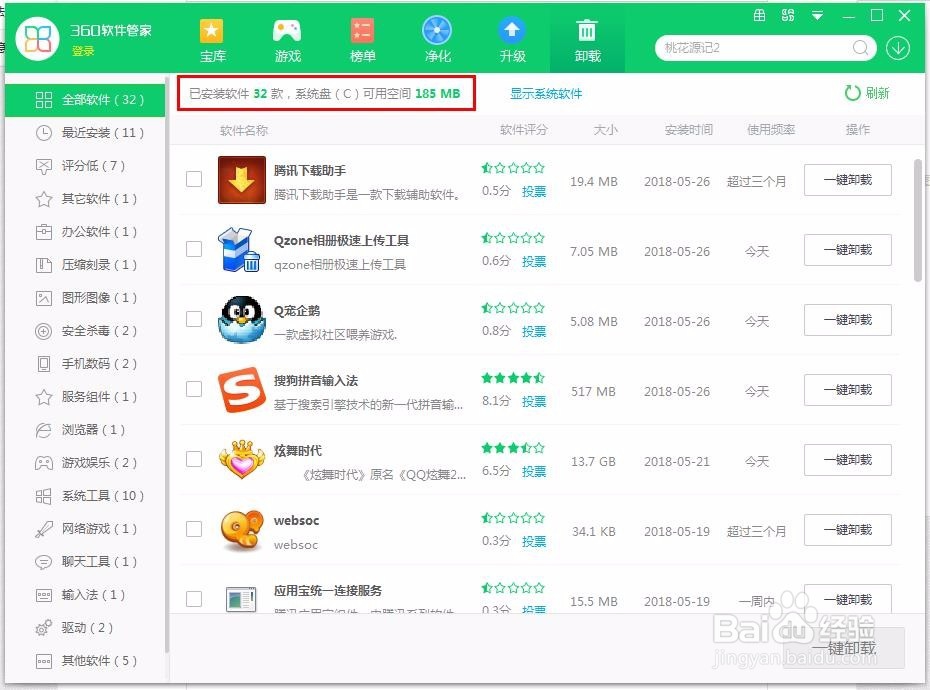
Task: Click 一键卸载 for Q宠企鹅
Action: 848,320
